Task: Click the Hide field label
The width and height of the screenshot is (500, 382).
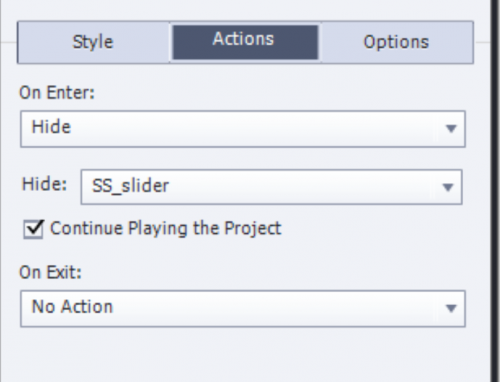Action: tap(44, 184)
